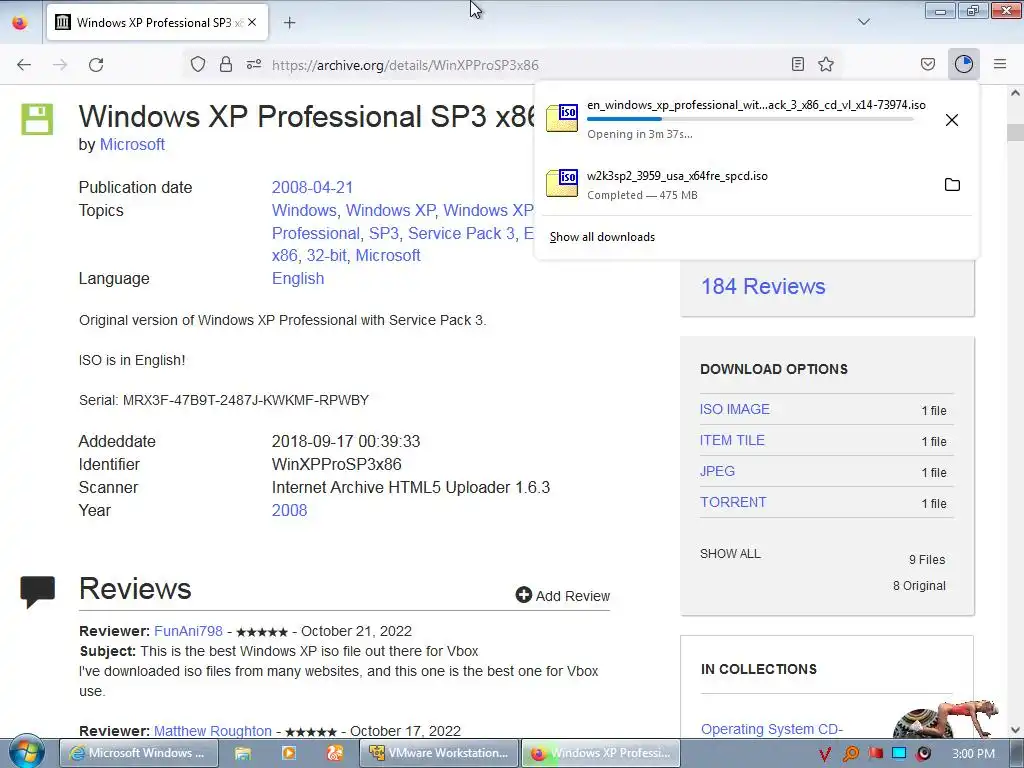Open the SP3 topic link
The height and width of the screenshot is (768, 1024).
click(383, 233)
